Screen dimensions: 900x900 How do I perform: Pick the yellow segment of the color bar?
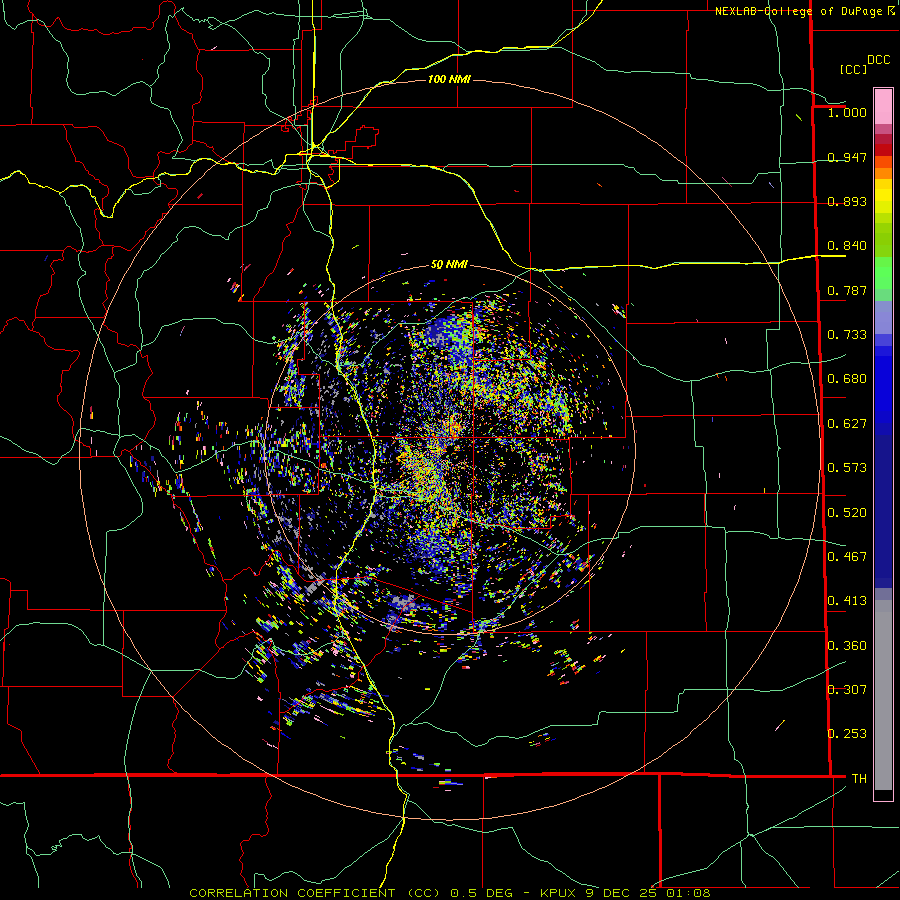(883, 196)
